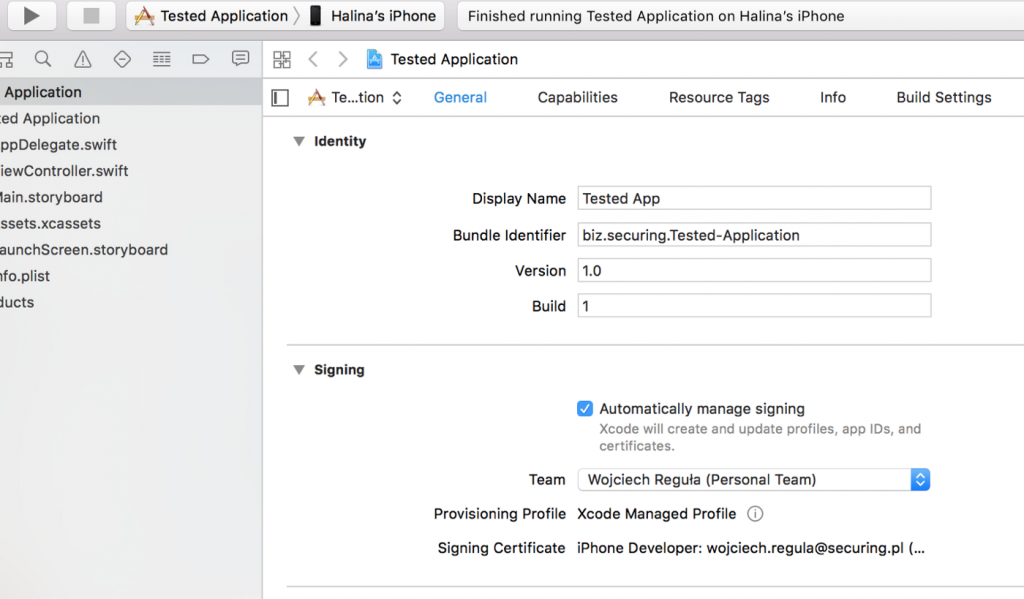The image size is (1024, 599).
Task: Open the Debug navigator icon
Action: click(161, 59)
